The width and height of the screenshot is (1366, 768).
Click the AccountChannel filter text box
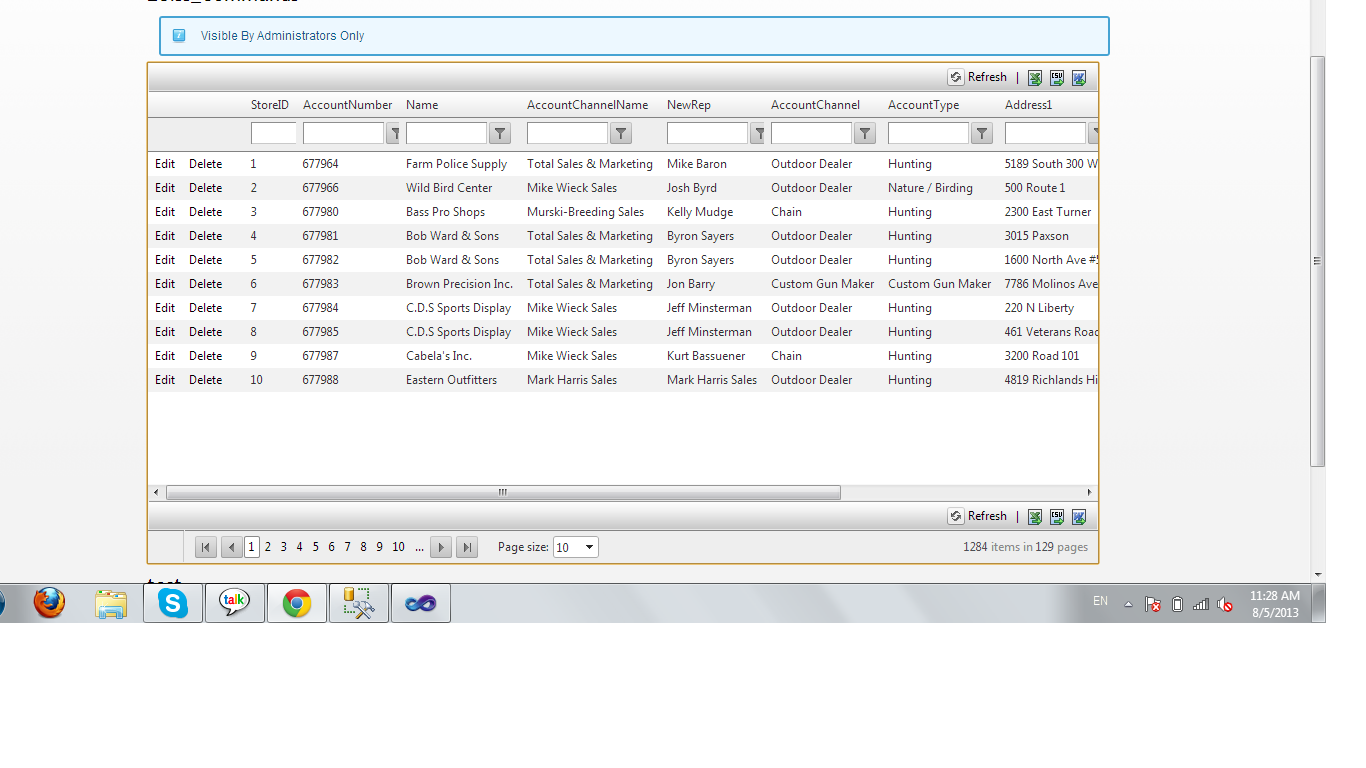pos(812,134)
